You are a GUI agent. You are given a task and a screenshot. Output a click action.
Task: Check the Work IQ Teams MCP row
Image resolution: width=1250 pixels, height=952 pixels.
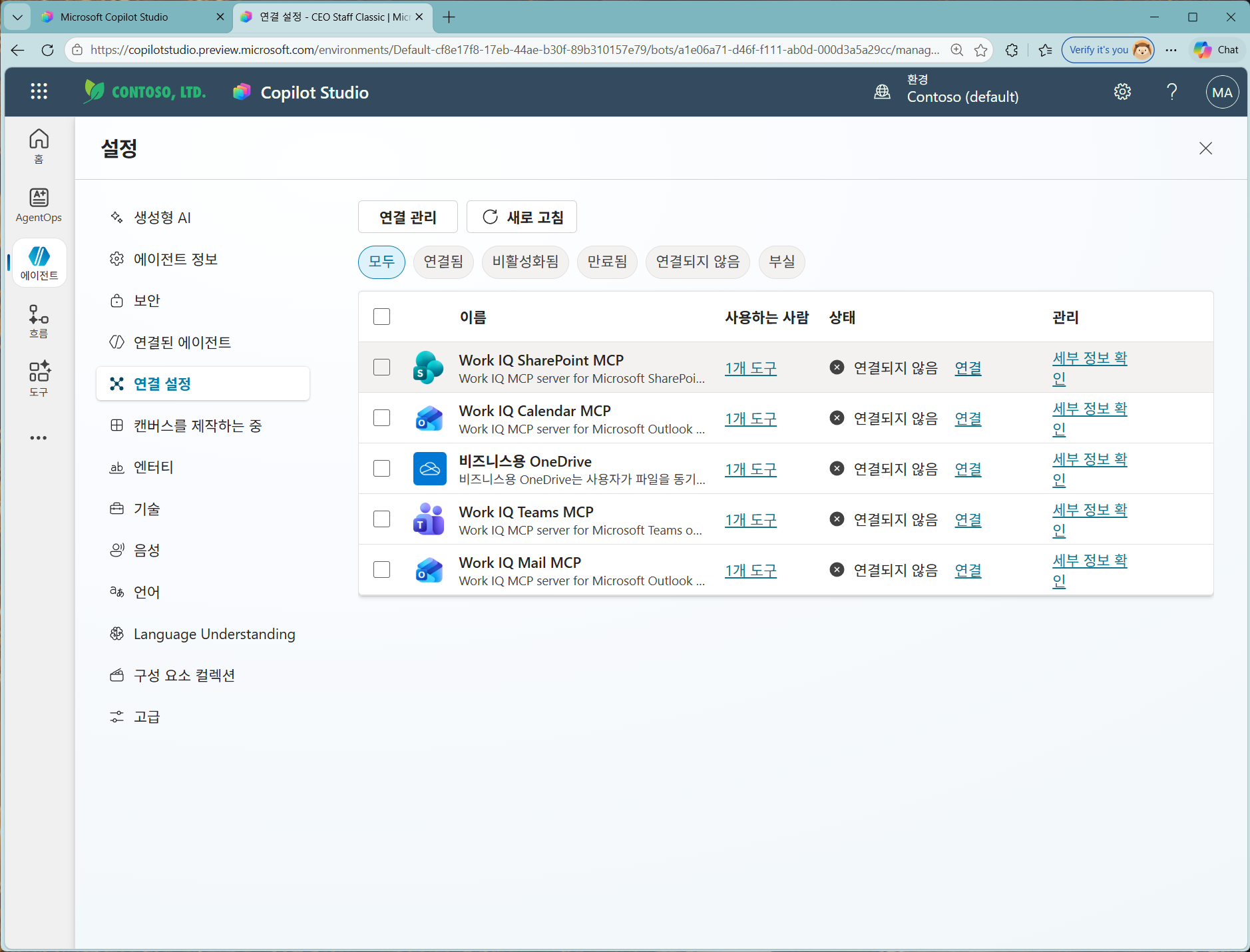pyautogui.click(x=382, y=519)
